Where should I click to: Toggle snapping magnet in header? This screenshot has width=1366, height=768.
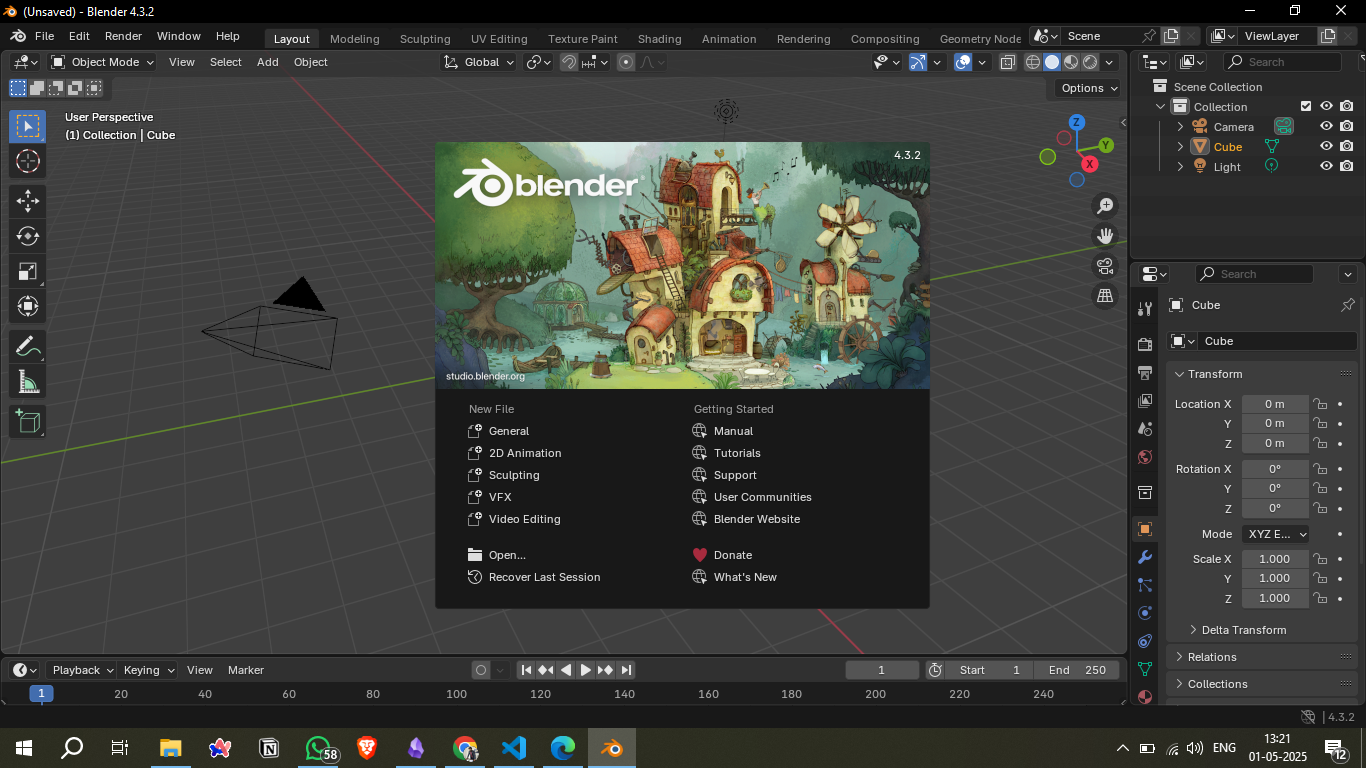tap(568, 62)
